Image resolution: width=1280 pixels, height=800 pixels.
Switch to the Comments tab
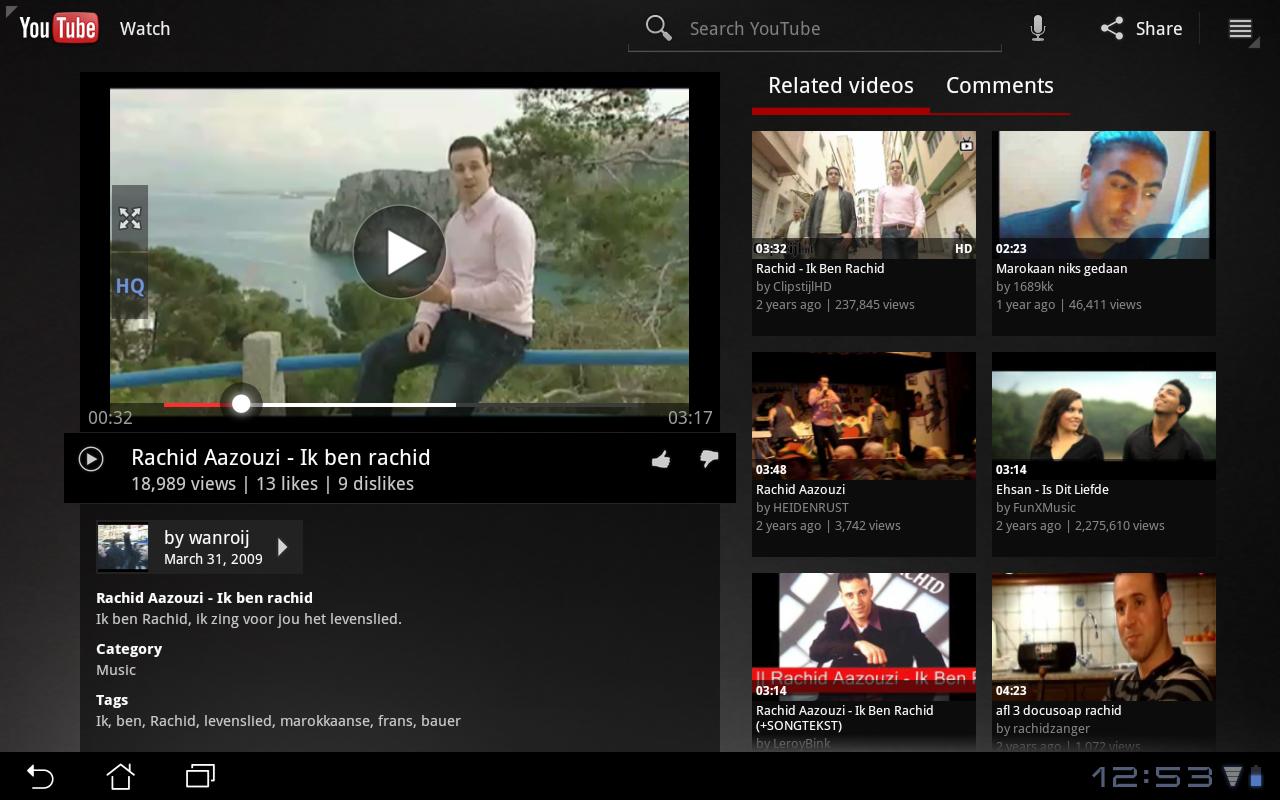point(999,86)
